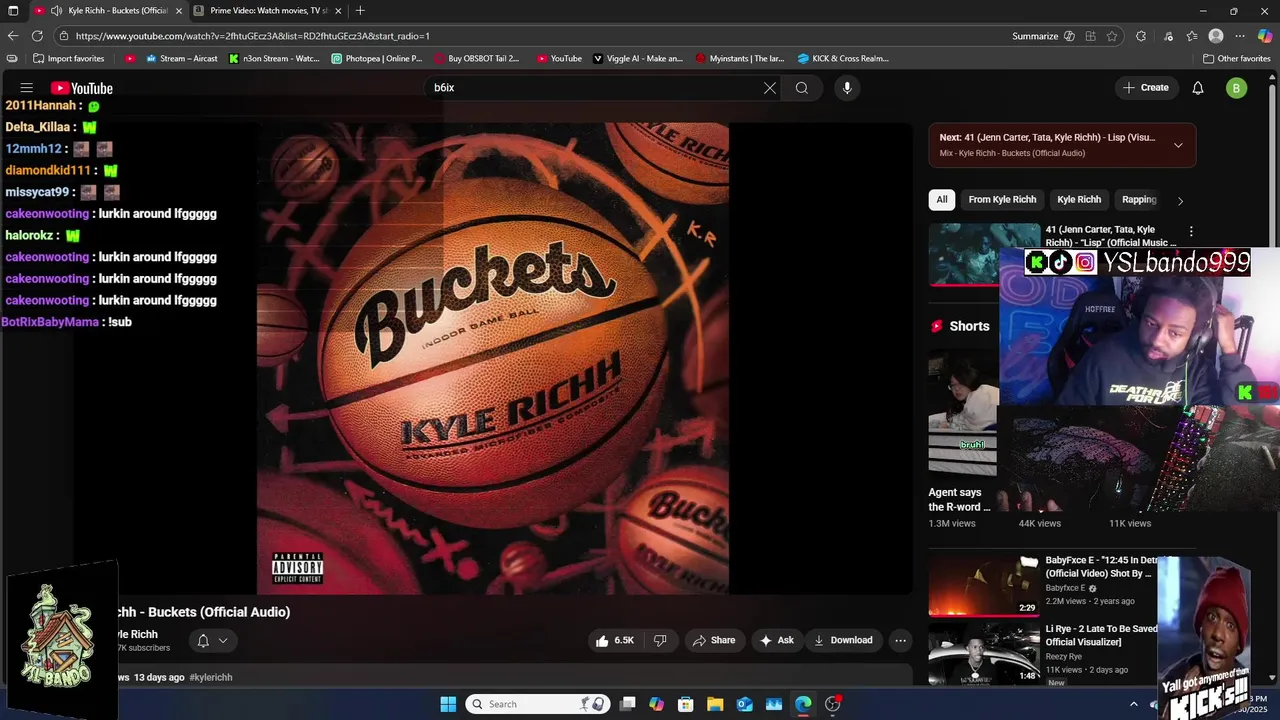Open the action menu for the 41 Lisp video
The image size is (1280, 720).
click(1190, 232)
